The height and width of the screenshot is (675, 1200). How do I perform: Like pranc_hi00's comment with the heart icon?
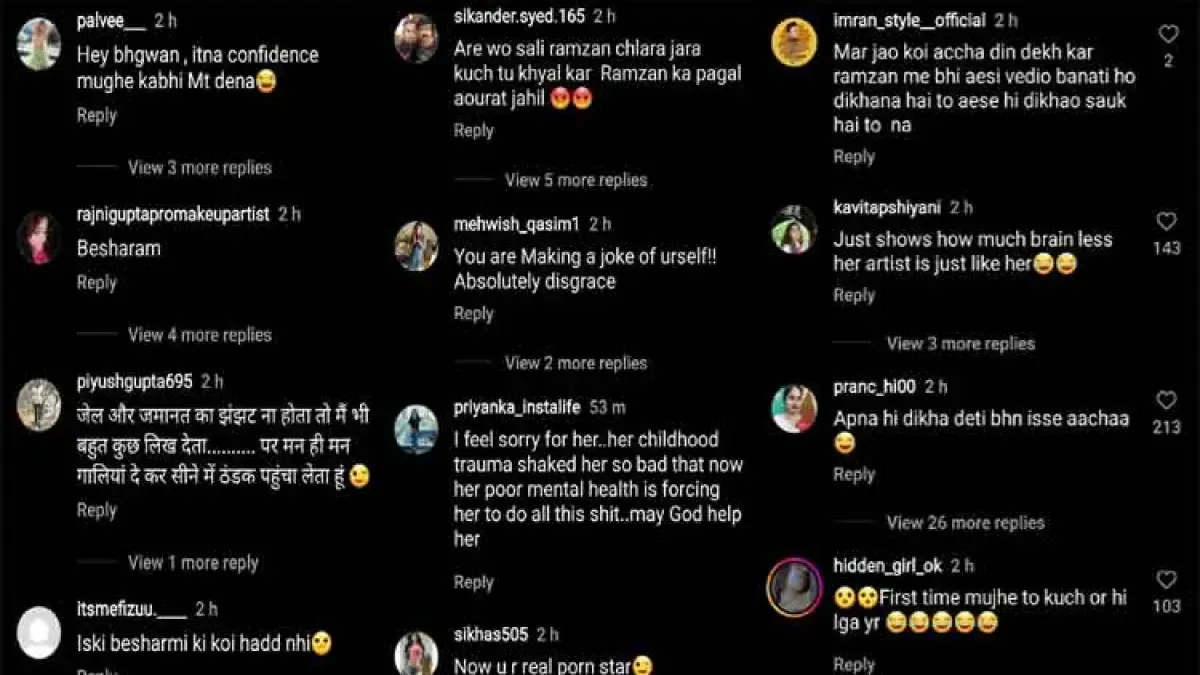pyautogui.click(x=1167, y=400)
